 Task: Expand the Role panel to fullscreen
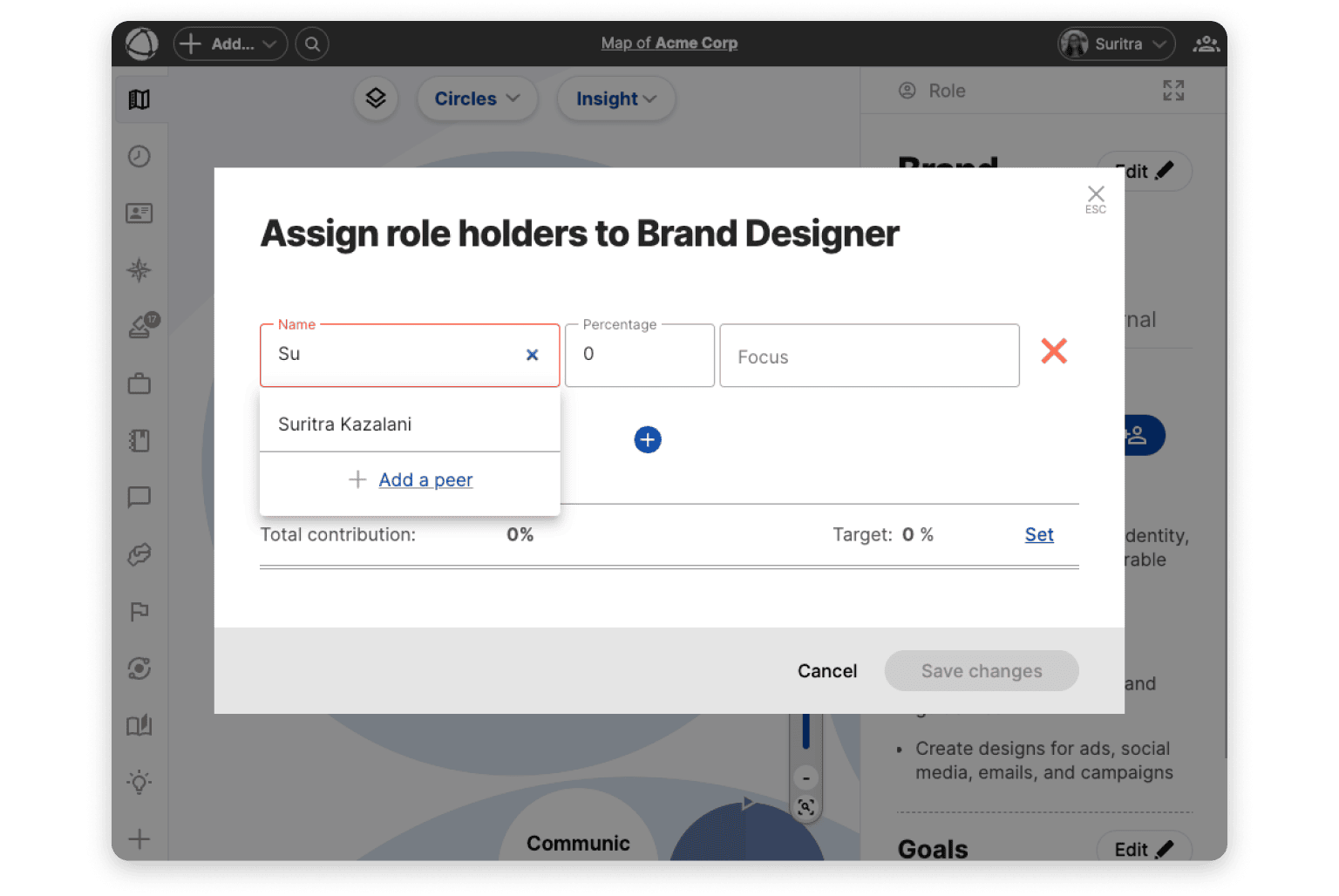pos(1173,91)
